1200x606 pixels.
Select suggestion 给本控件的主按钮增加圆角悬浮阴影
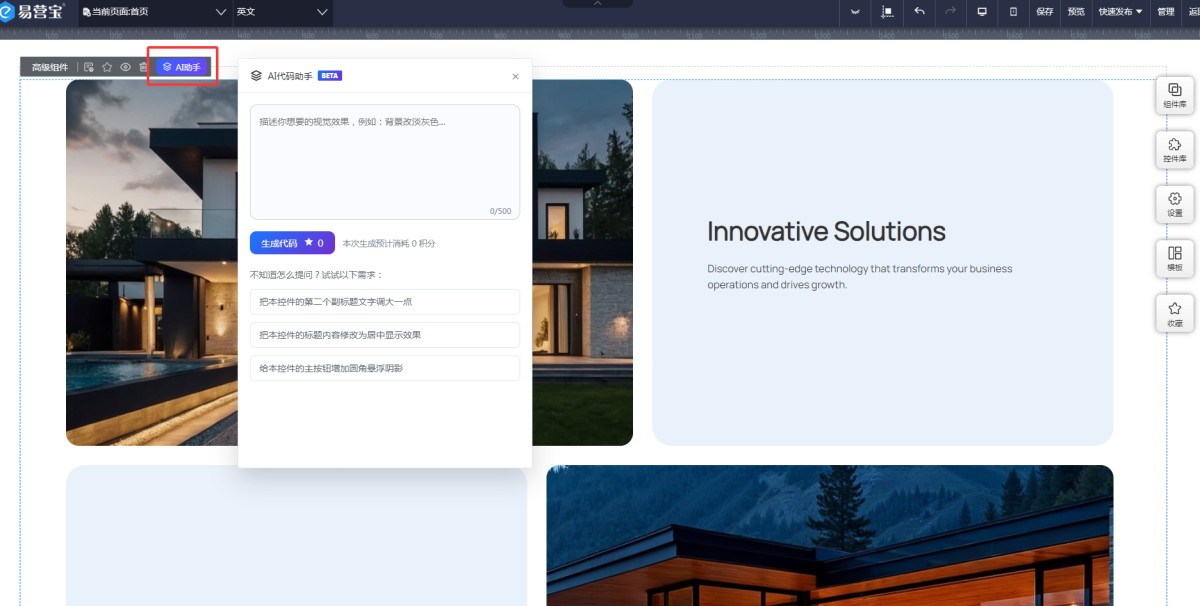pos(385,368)
